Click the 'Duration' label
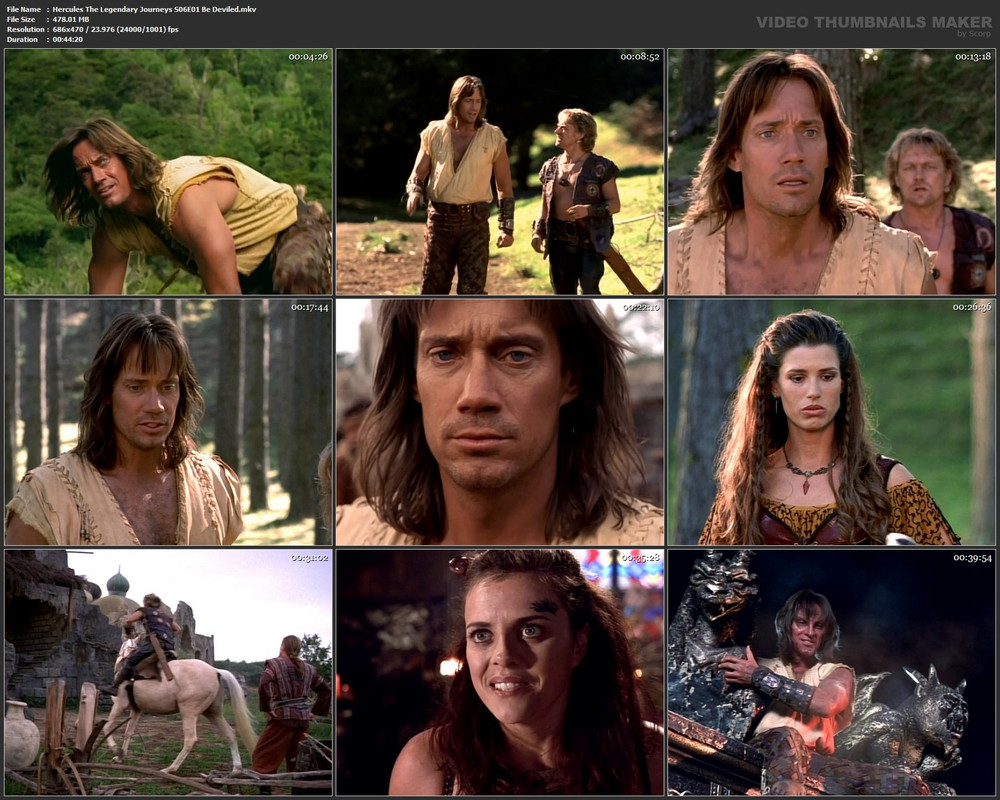Screen dimensions: 1000x800 point(22,40)
